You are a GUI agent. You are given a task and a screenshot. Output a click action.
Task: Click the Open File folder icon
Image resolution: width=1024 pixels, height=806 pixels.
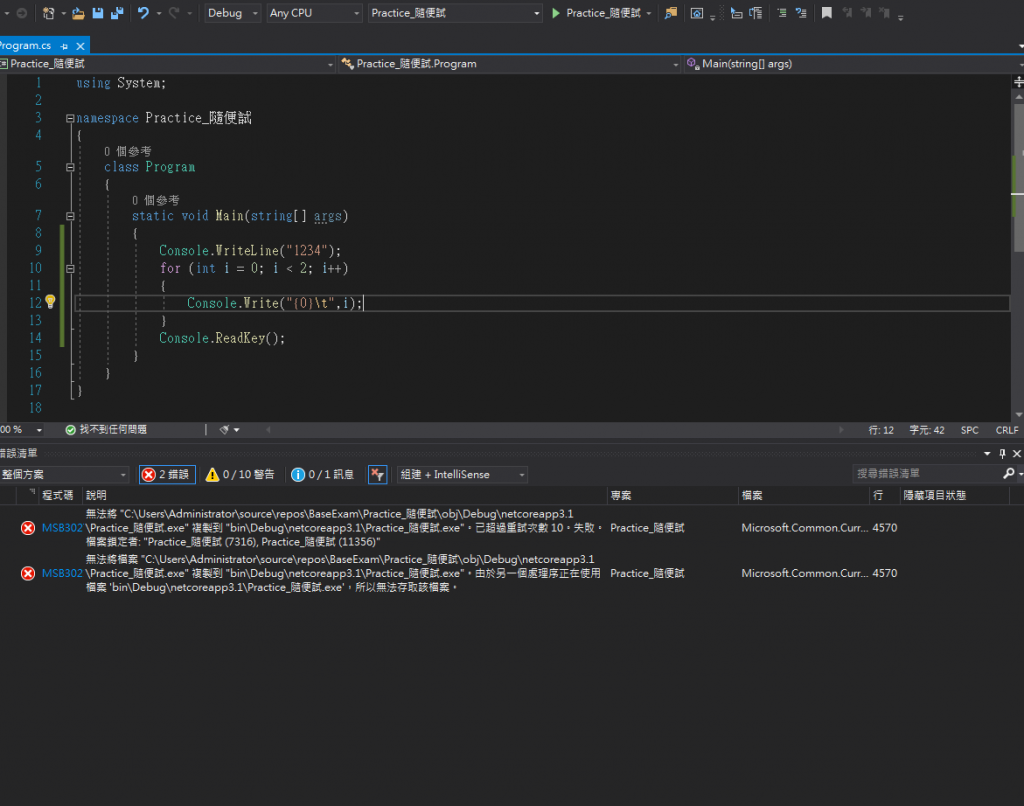coord(77,13)
